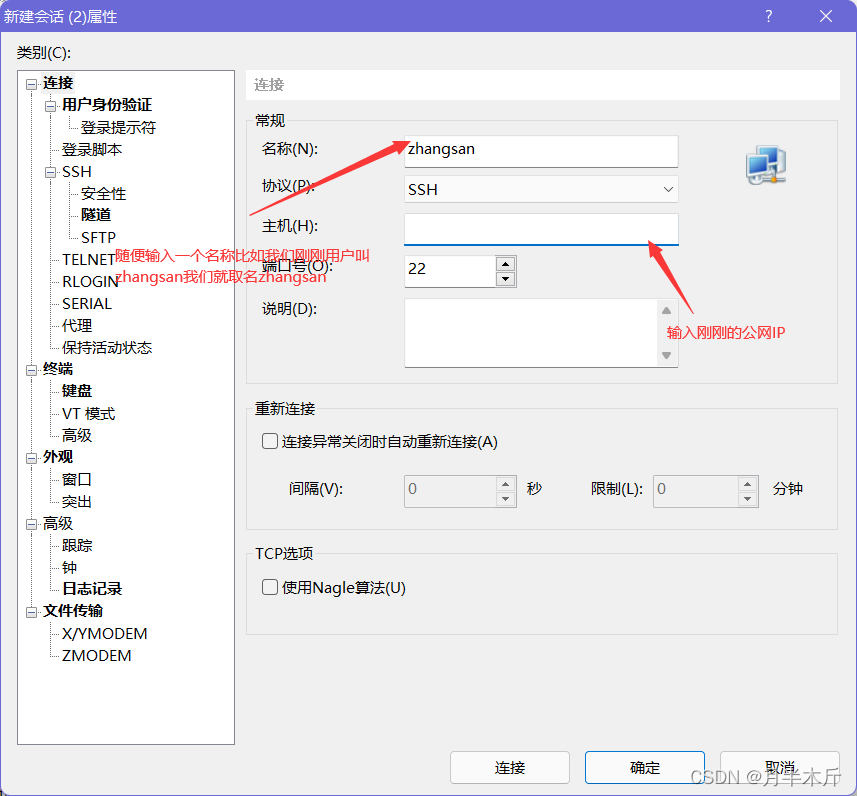Click the session computer icon
The image size is (857, 796).
point(766,165)
